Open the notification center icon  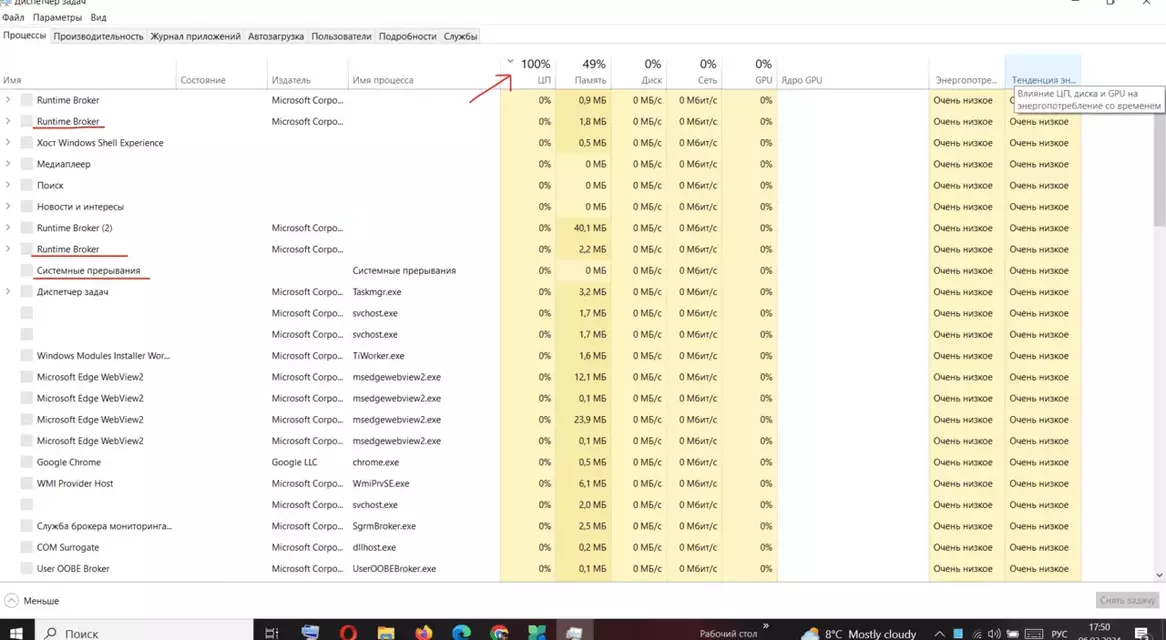(x=1142, y=633)
